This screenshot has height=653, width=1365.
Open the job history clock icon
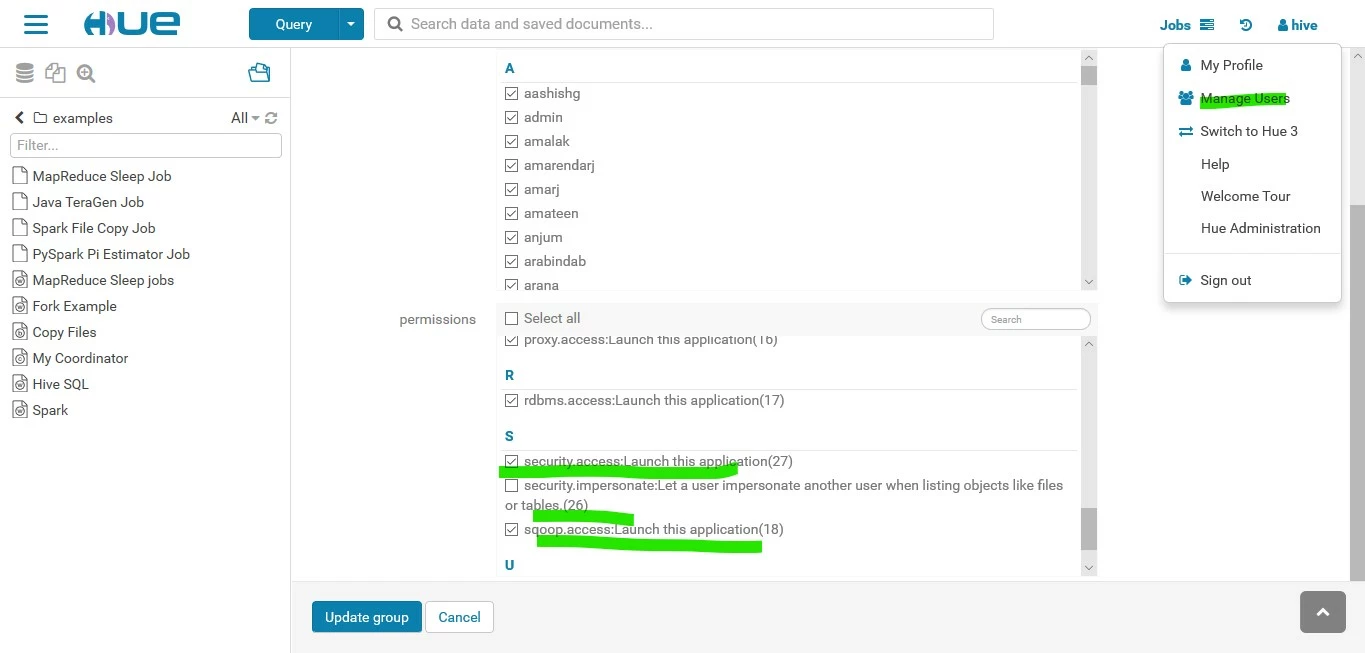(x=1245, y=25)
